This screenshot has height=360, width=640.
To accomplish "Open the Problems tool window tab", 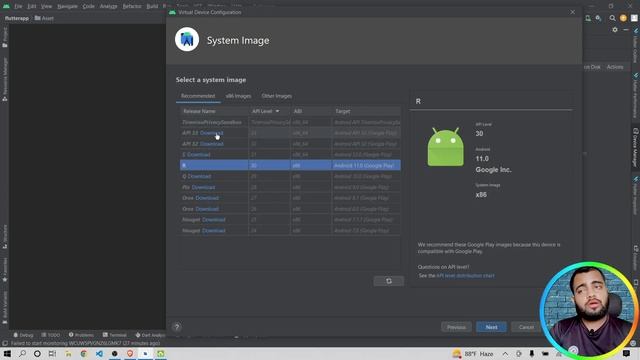I will (x=81, y=335).
